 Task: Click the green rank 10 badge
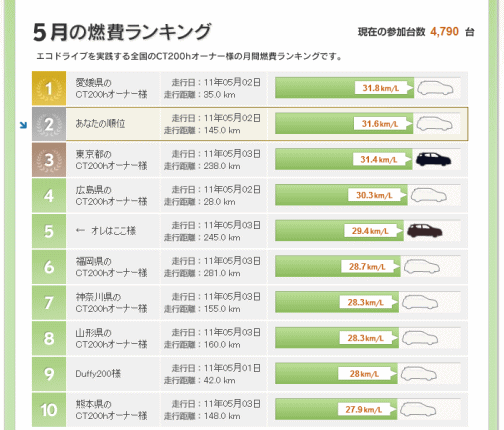49,410
